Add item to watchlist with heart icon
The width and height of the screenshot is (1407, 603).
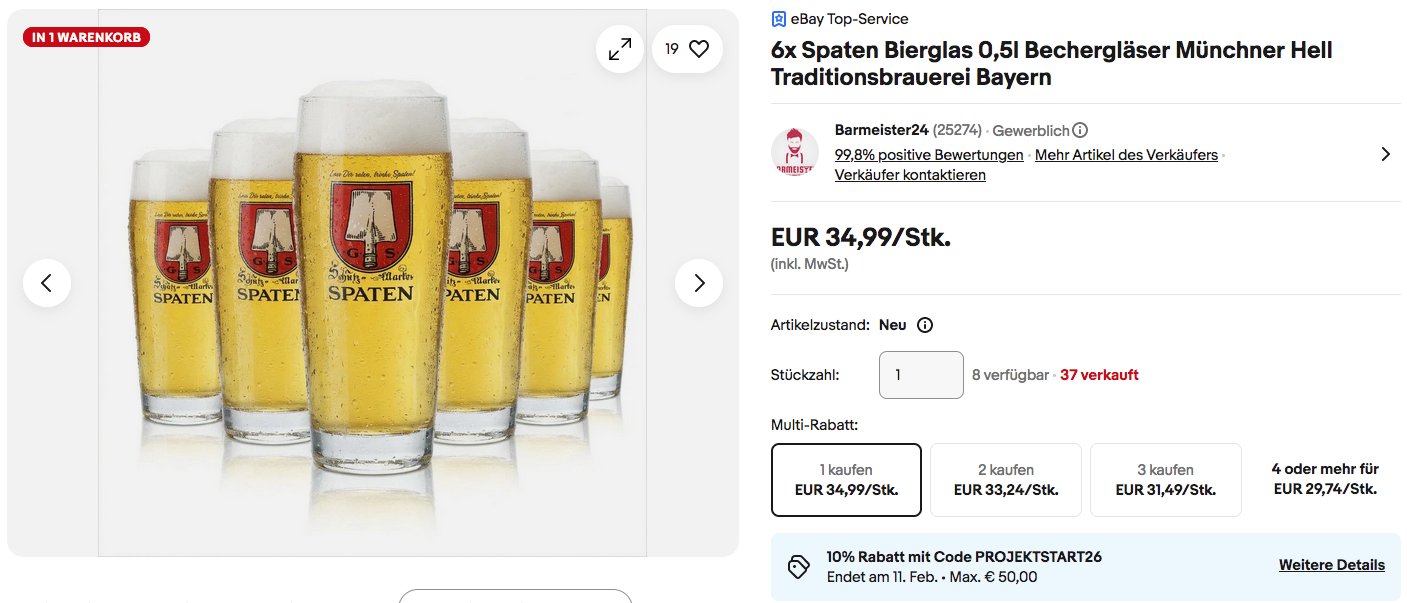pyautogui.click(x=698, y=49)
